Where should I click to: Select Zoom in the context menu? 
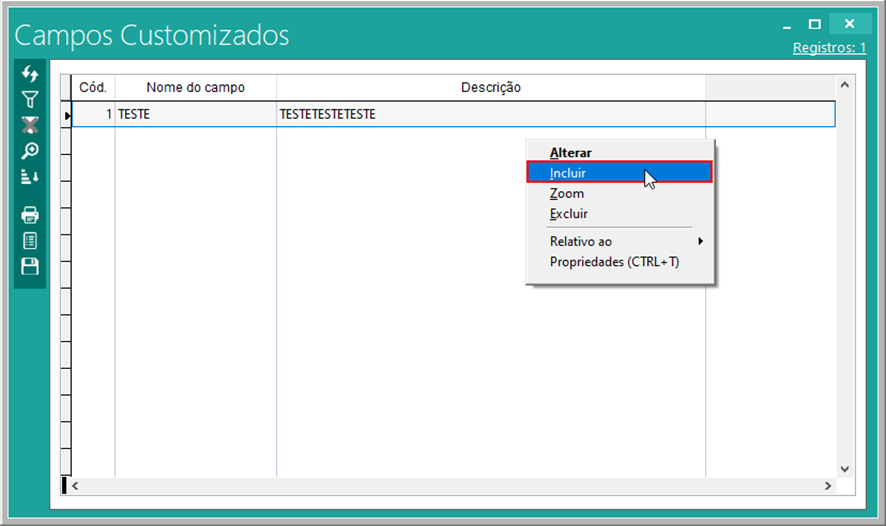tap(567, 194)
